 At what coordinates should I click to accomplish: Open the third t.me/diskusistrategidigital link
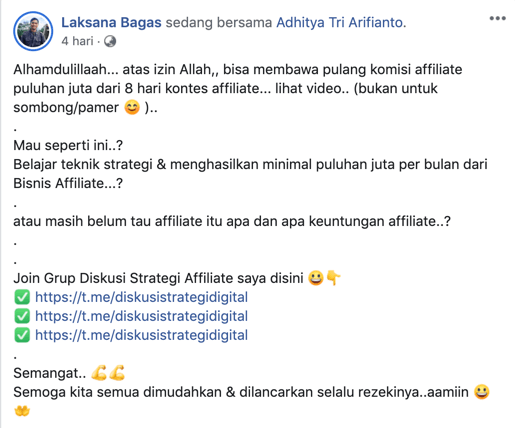click(x=141, y=335)
